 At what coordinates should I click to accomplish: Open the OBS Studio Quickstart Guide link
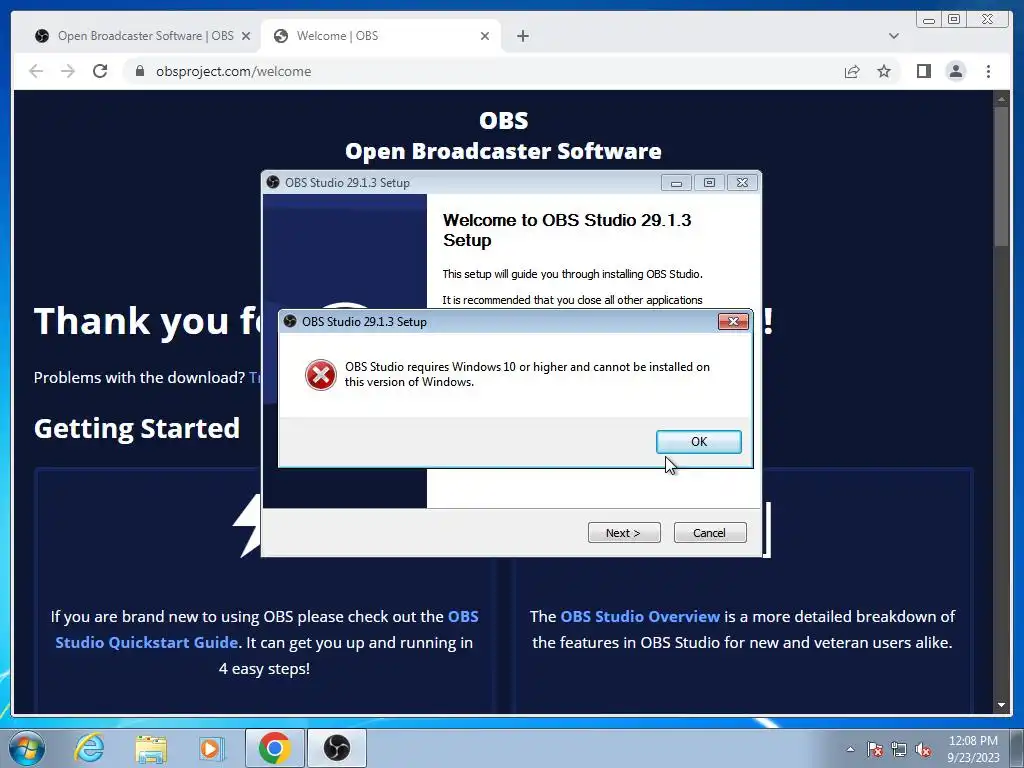point(266,630)
